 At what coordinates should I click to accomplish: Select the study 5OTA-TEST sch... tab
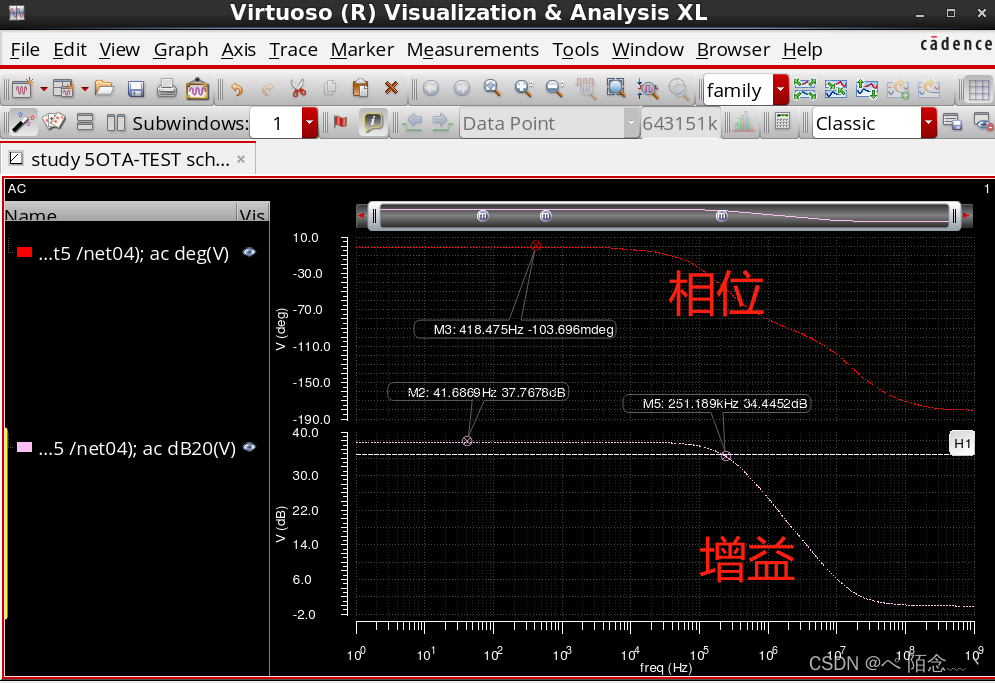(x=128, y=159)
